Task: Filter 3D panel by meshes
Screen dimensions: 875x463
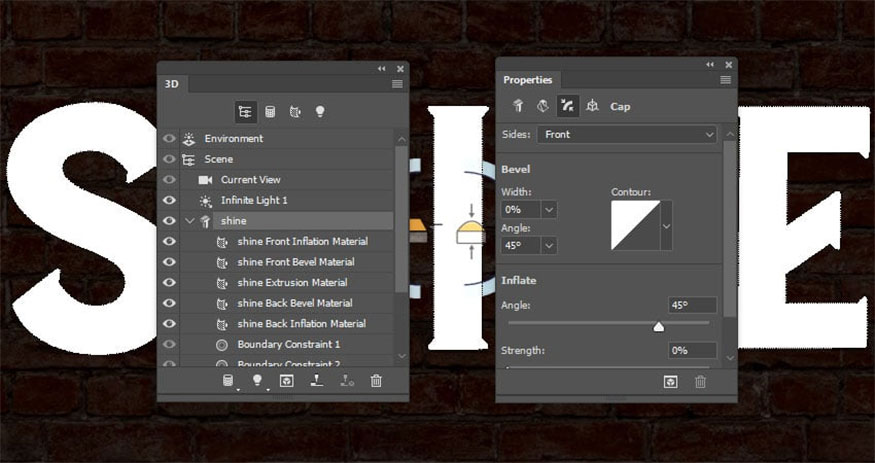Action: 270,112
